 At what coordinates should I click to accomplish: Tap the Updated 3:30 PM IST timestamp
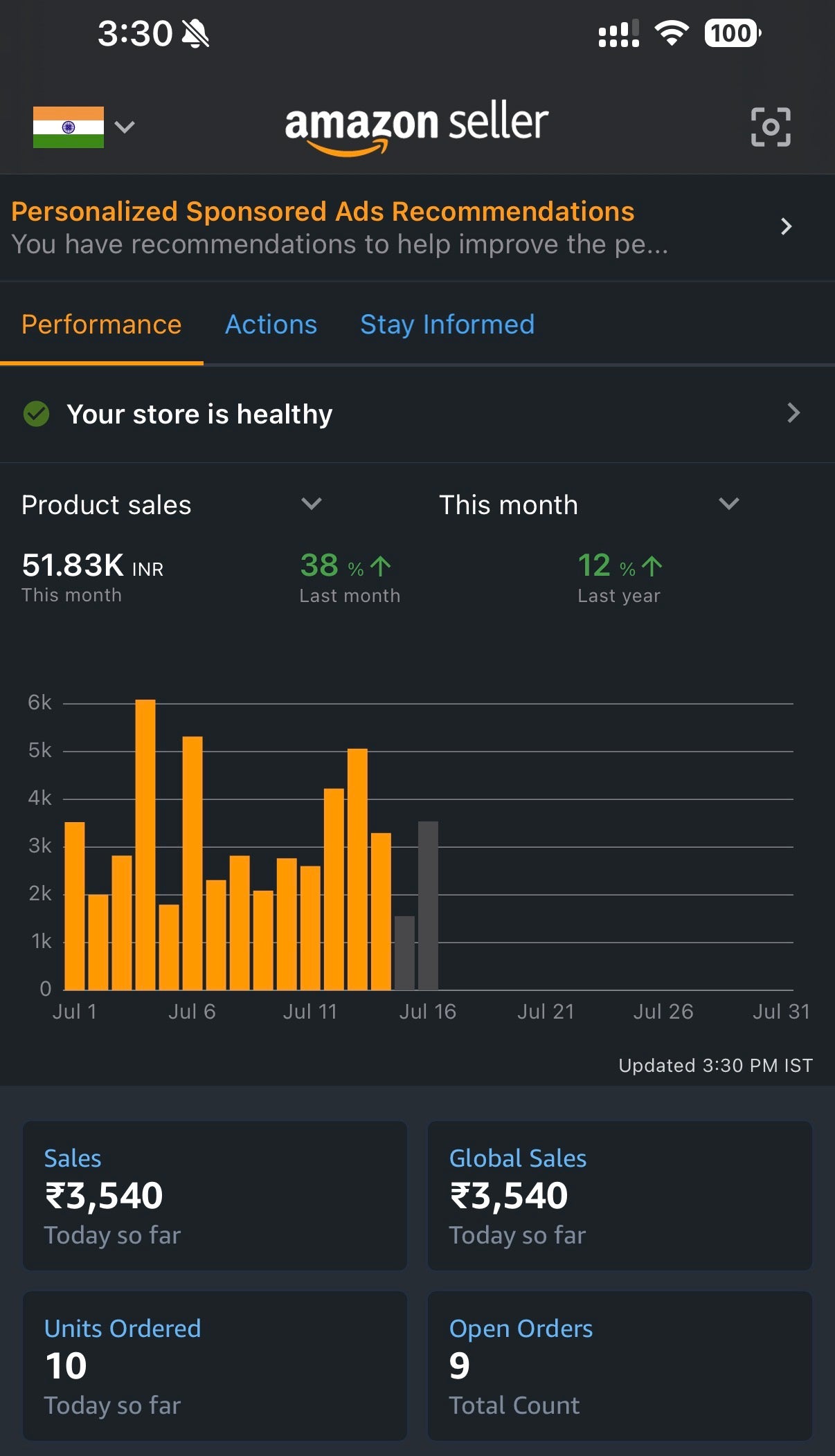click(x=715, y=1065)
